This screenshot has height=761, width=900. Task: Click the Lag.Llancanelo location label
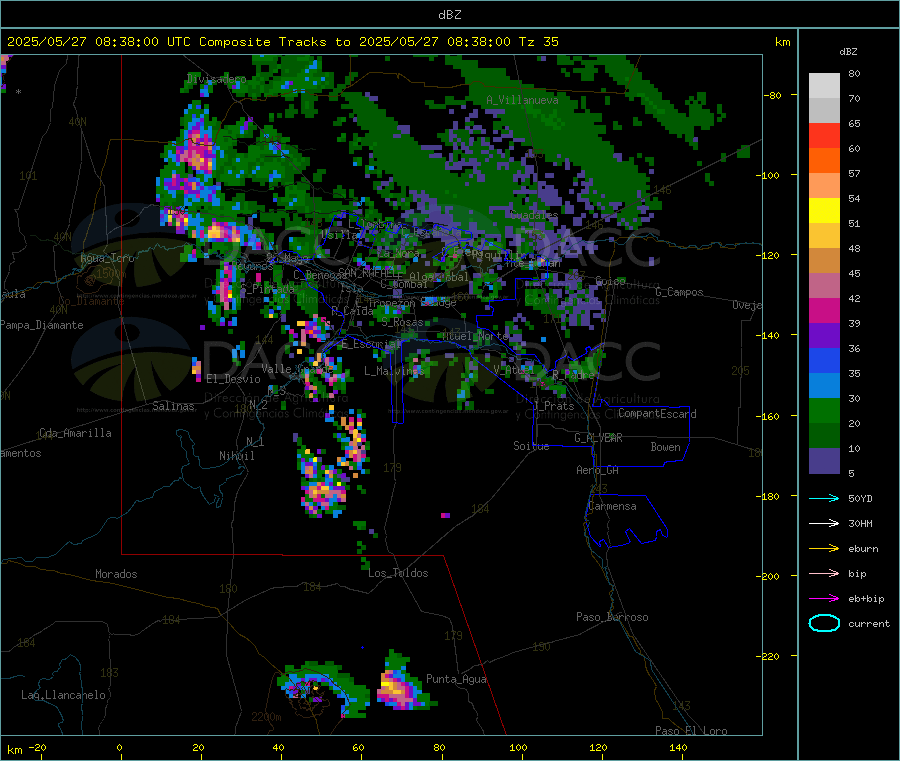(63, 695)
